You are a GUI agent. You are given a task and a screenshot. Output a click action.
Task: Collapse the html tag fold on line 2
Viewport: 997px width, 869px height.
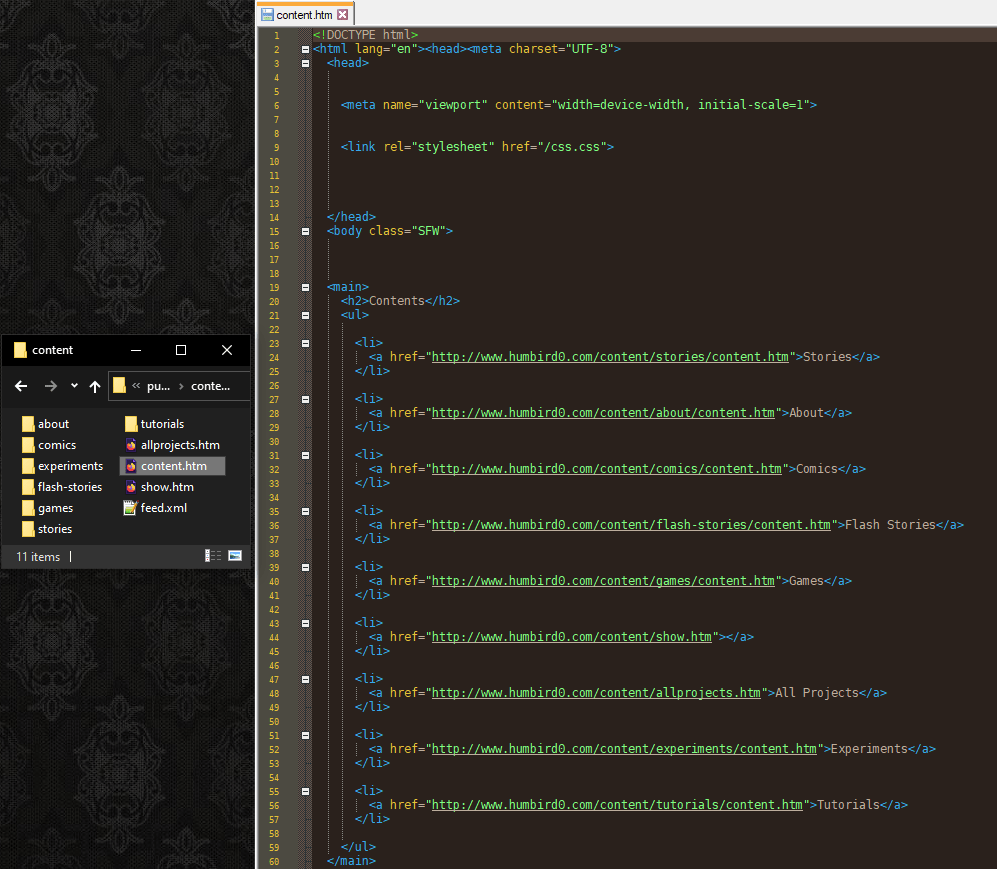(x=305, y=49)
